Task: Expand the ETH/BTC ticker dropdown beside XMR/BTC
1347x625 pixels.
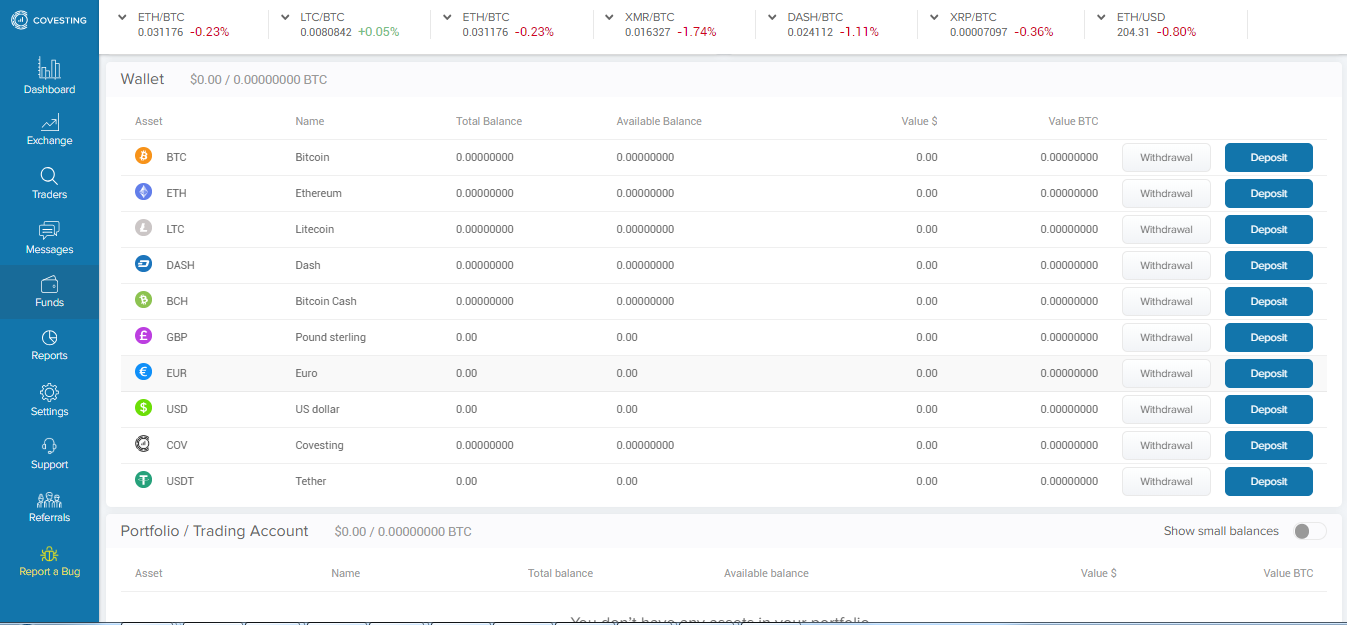Action: [x=447, y=17]
